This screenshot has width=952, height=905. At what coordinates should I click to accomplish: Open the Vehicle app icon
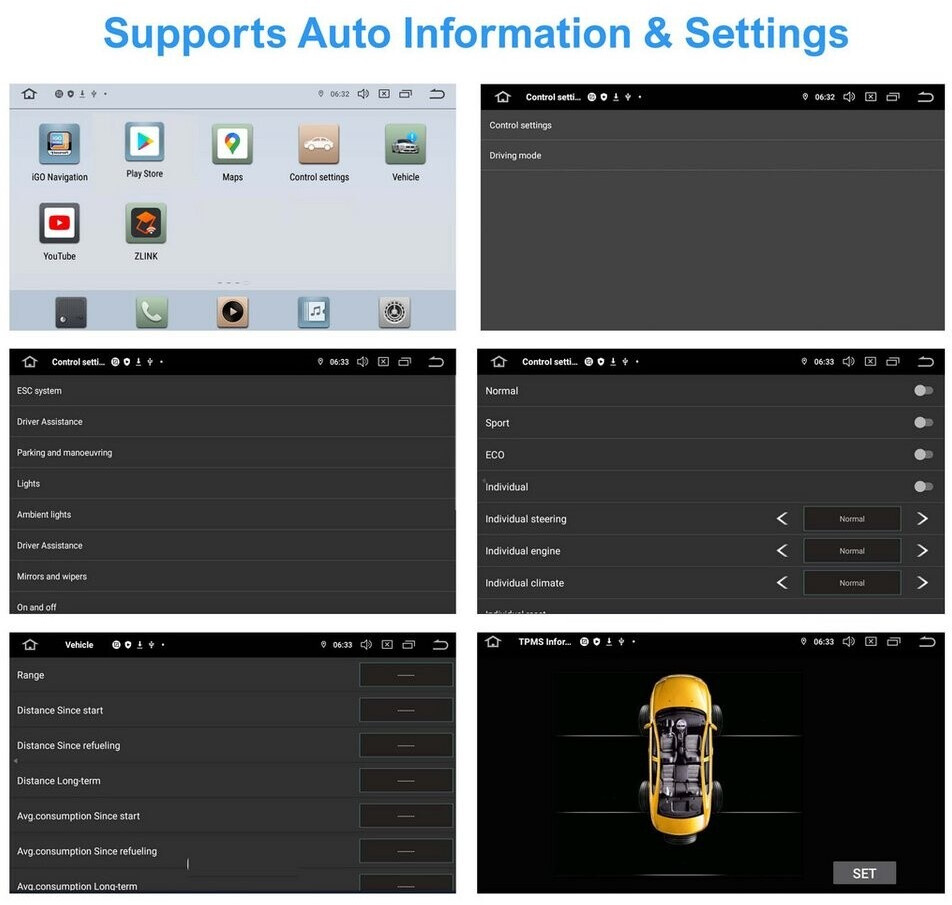pyautogui.click(x=406, y=144)
